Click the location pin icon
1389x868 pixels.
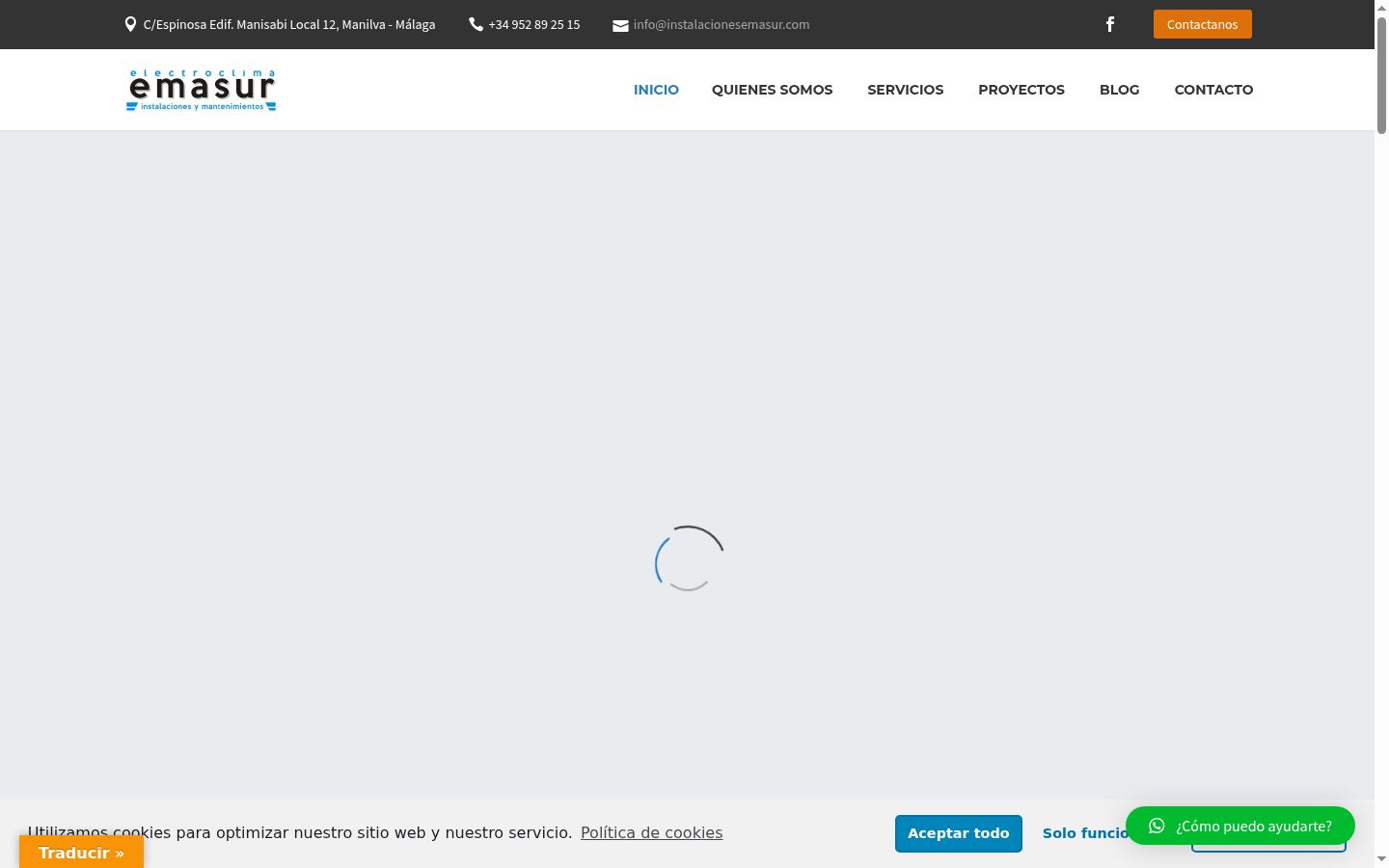(x=130, y=24)
